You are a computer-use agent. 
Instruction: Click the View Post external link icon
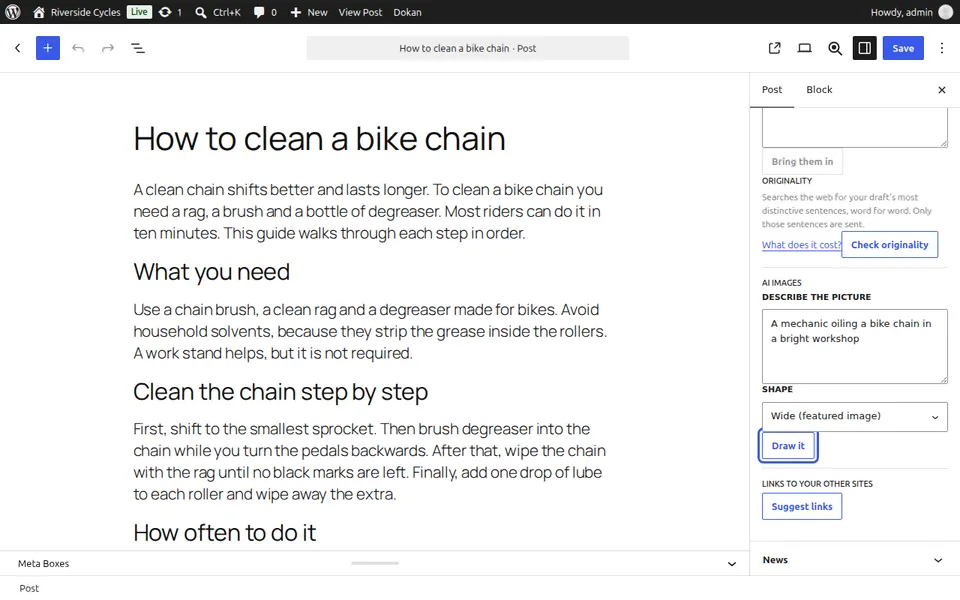click(x=774, y=48)
